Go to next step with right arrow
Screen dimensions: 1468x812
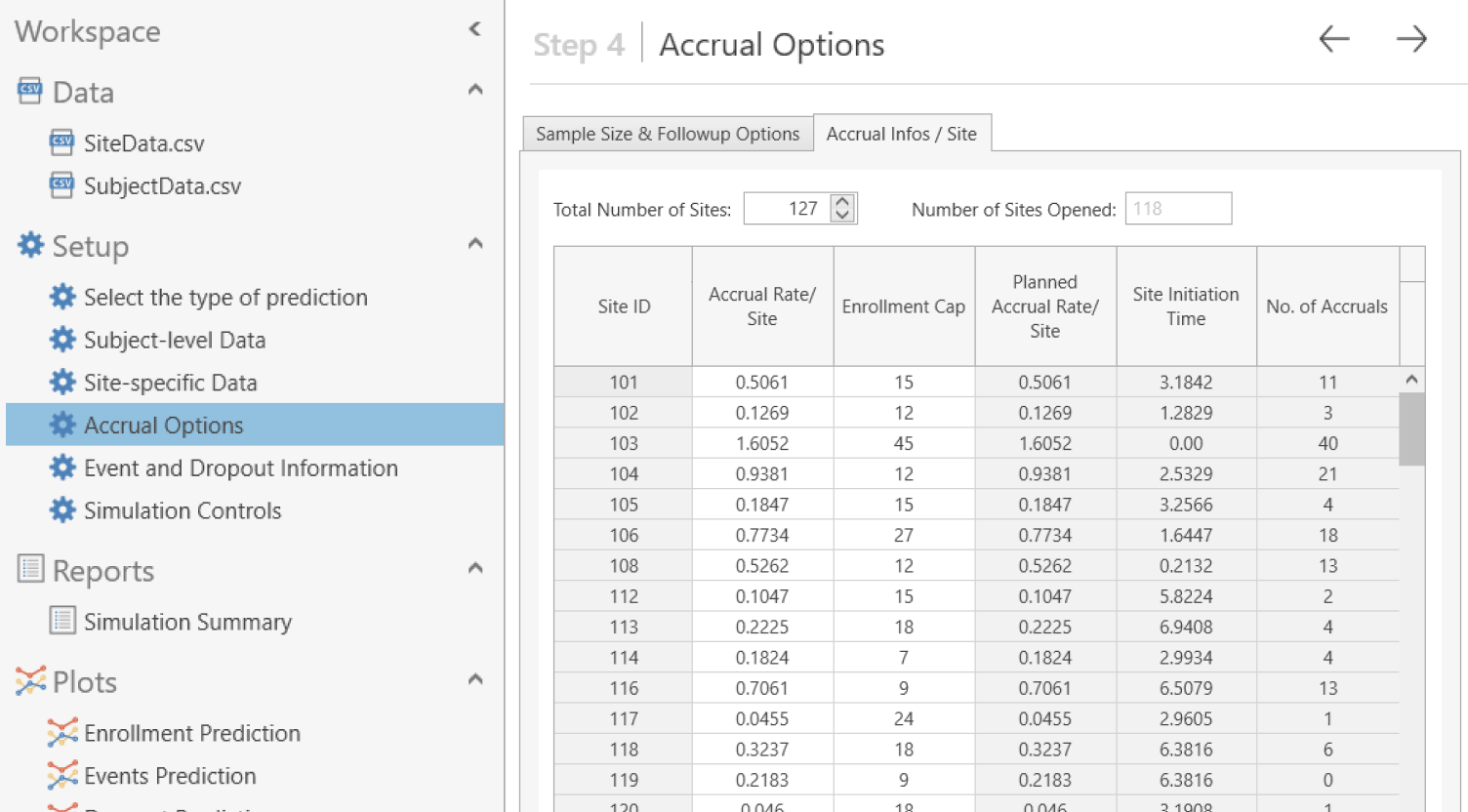(1411, 39)
